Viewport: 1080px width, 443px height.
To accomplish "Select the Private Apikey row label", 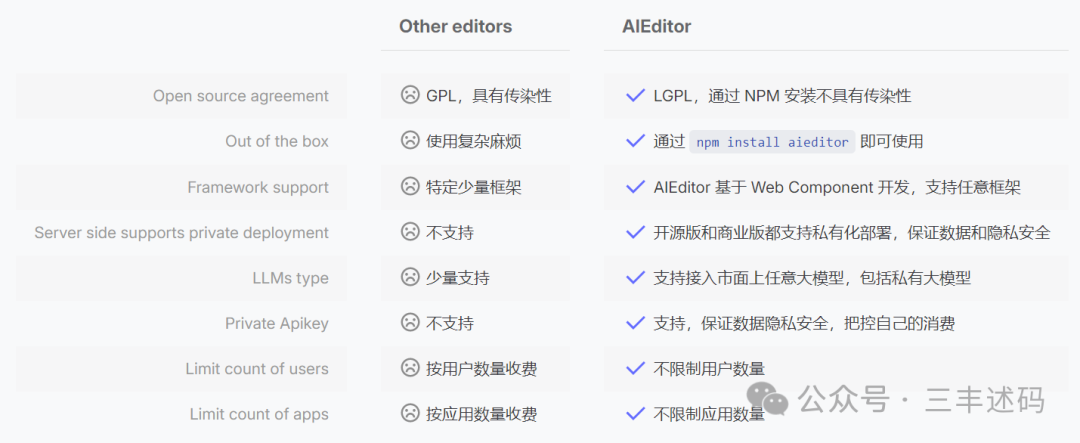I will point(277,323).
